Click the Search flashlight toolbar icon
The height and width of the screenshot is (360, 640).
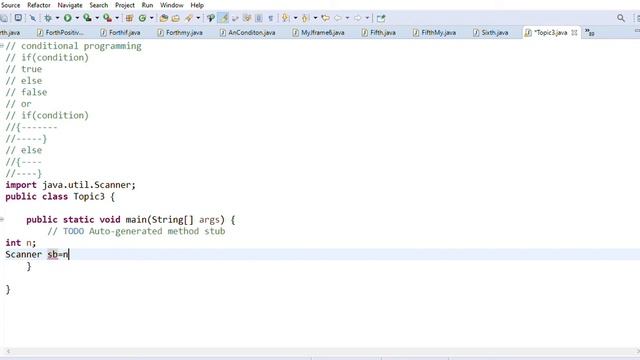pos(189,18)
